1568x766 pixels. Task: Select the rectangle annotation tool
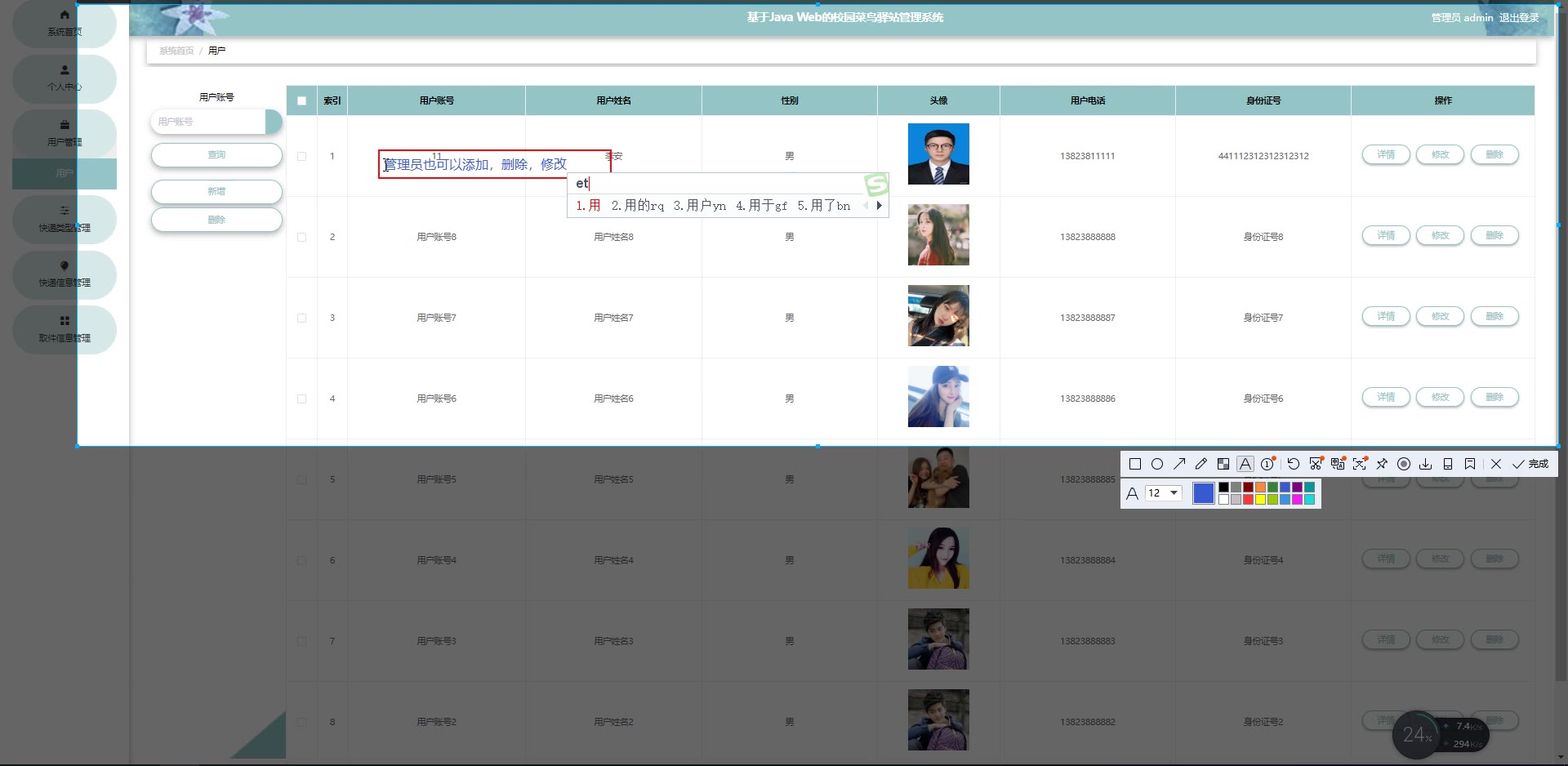click(x=1135, y=464)
